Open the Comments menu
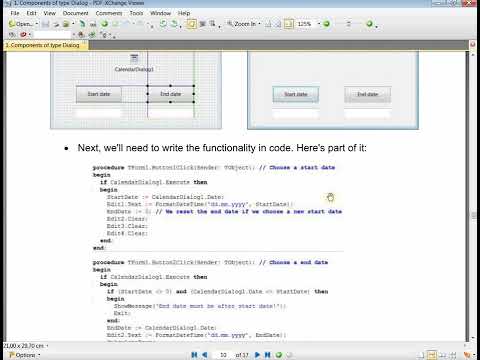The height and width of the screenshot is (360, 480). point(109,13)
